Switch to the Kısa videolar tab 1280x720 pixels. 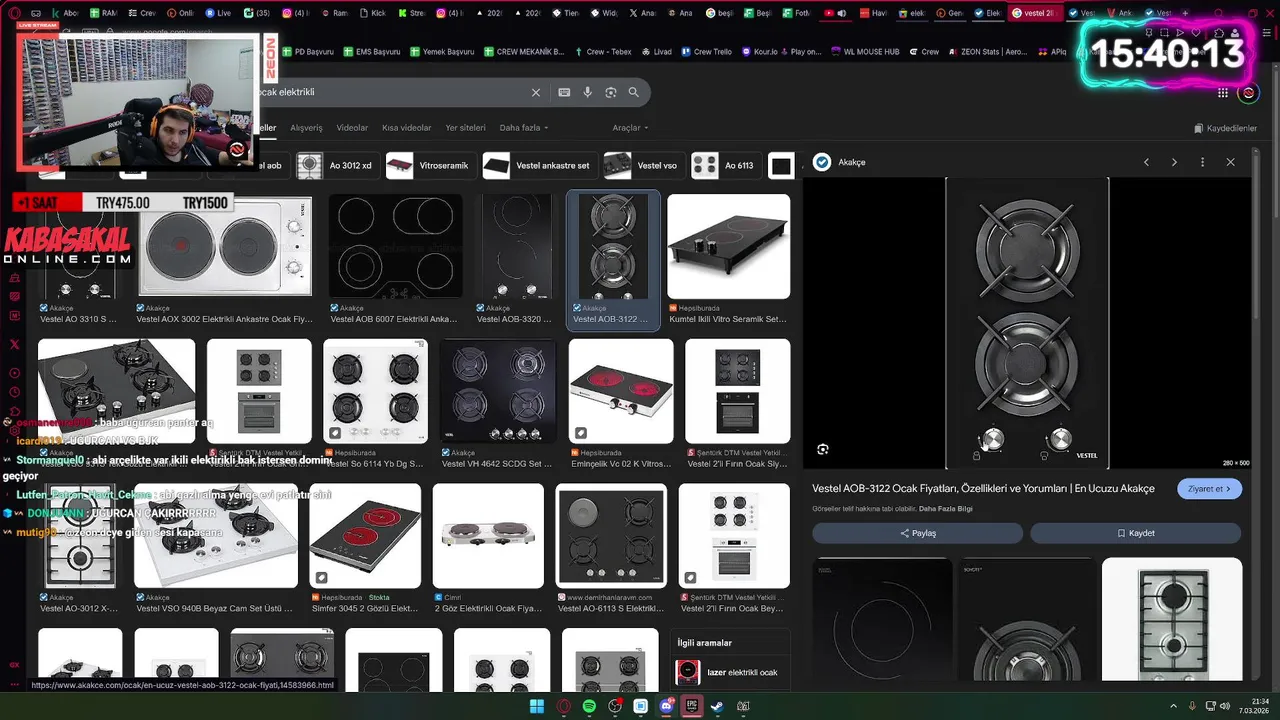[407, 128]
